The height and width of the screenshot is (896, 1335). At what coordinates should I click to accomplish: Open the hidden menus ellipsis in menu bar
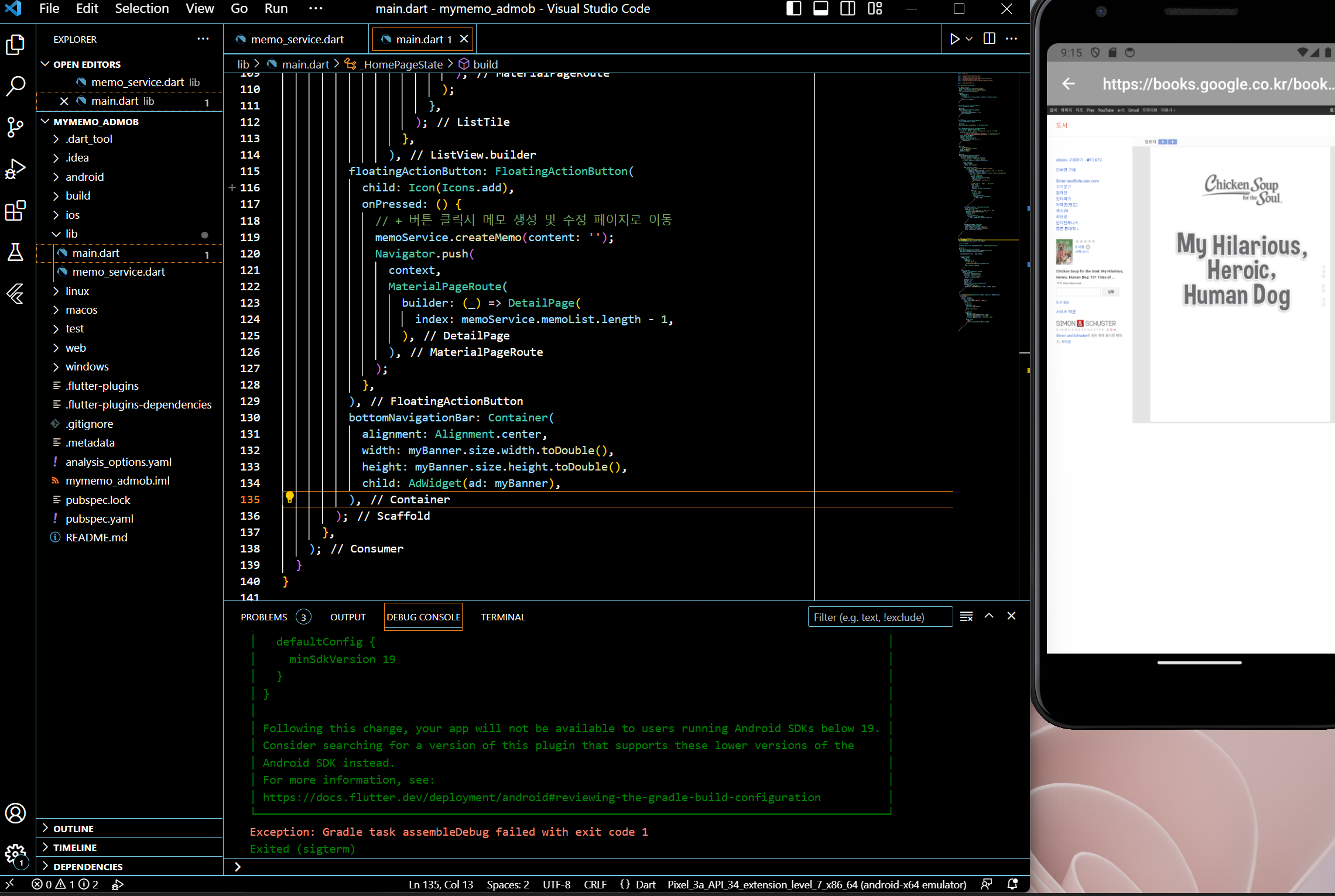coord(316,9)
